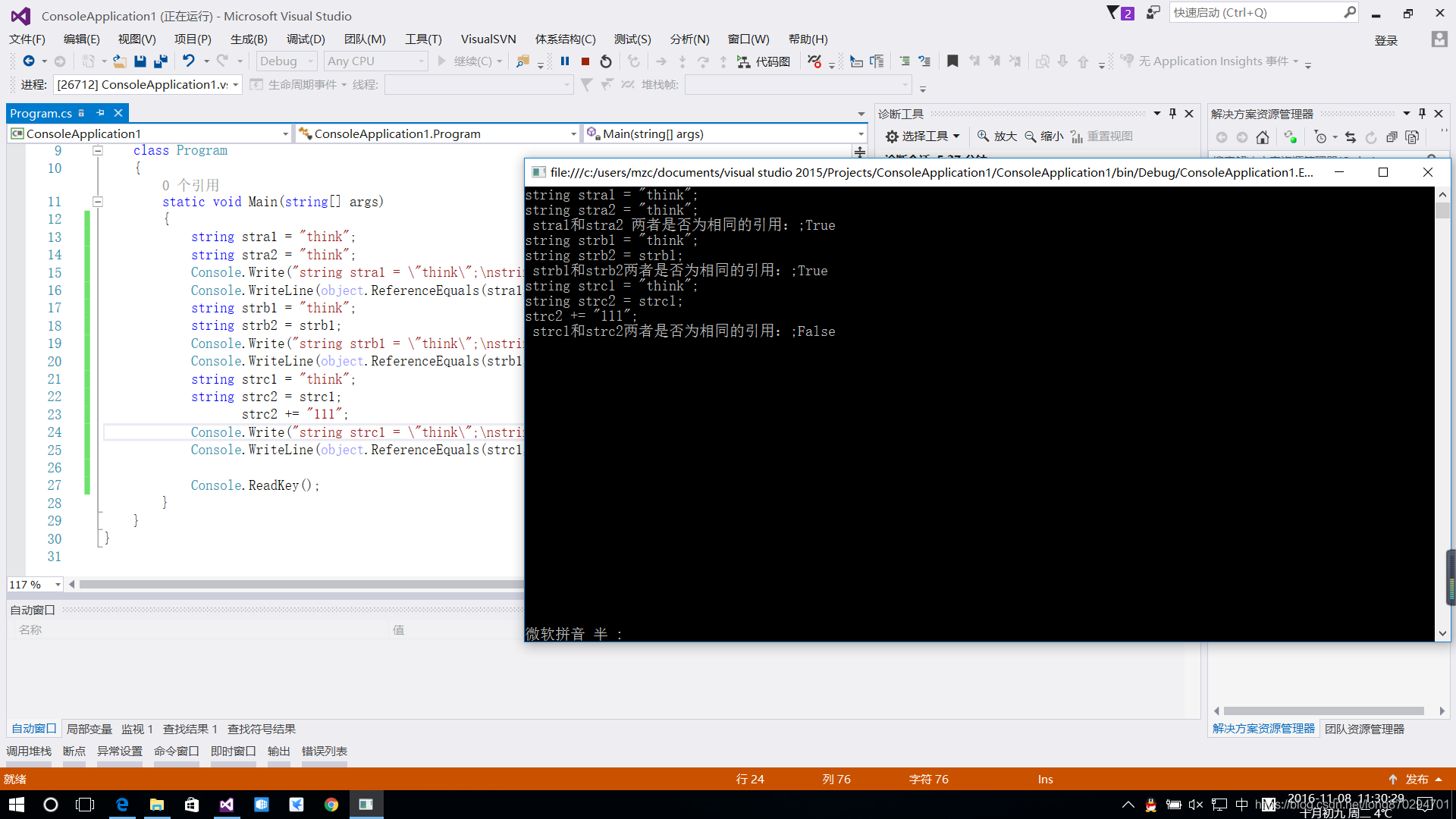Save current file with the floppy icon
This screenshot has width=1456, height=819.
[x=140, y=61]
